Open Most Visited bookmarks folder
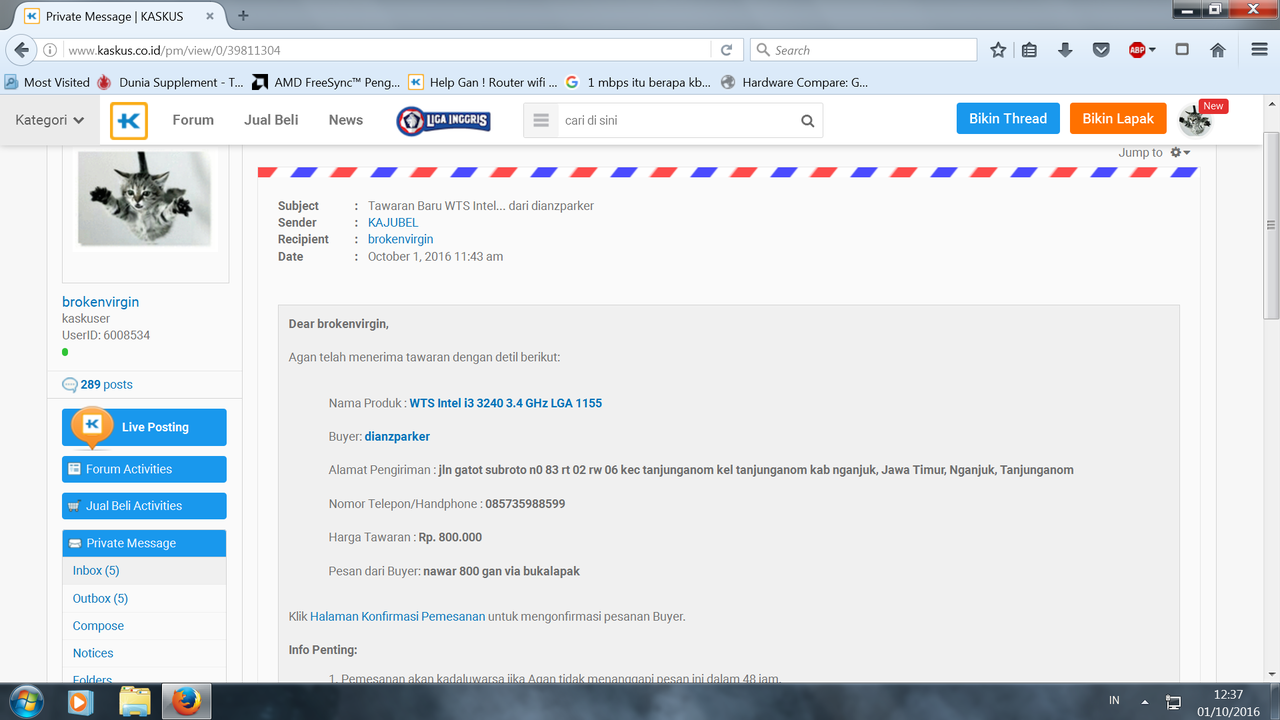 (47, 82)
